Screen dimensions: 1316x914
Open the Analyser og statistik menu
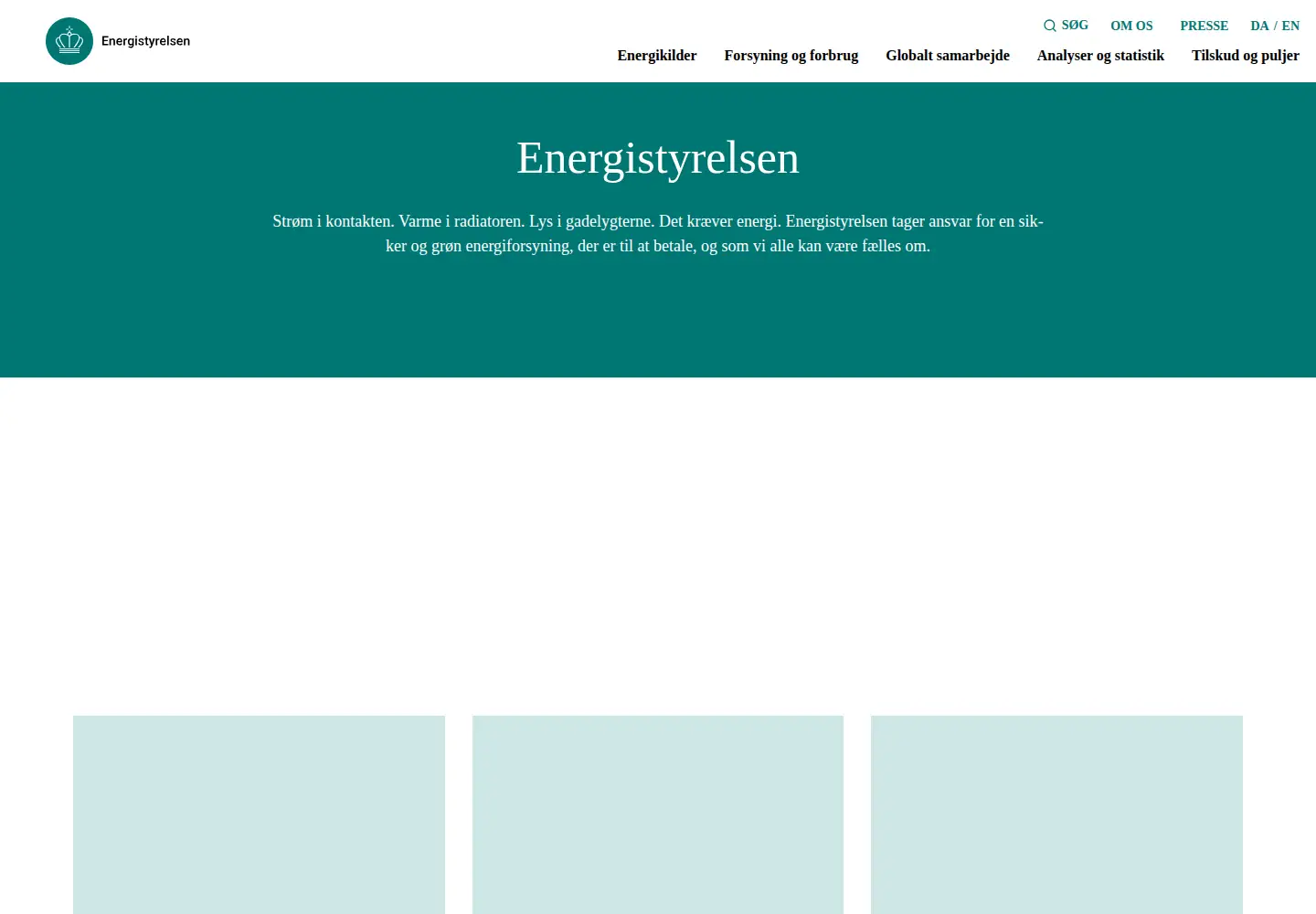click(1100, 56)
